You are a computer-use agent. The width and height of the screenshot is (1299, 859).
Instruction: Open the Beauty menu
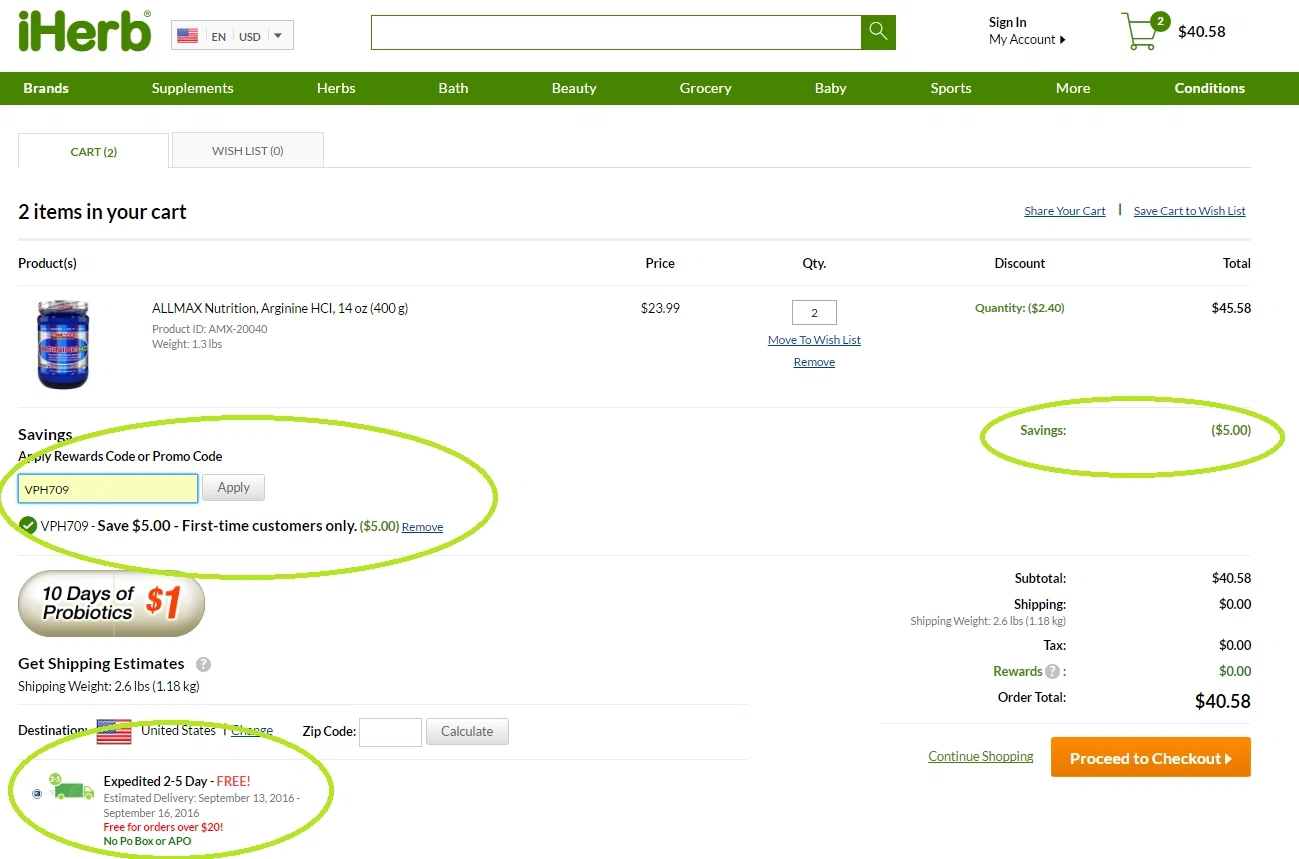574,88
